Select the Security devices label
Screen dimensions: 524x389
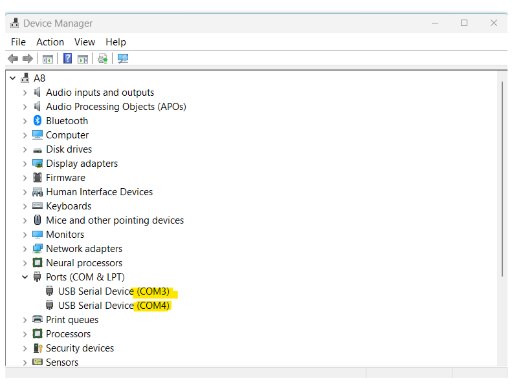click(x=80, y=348)
